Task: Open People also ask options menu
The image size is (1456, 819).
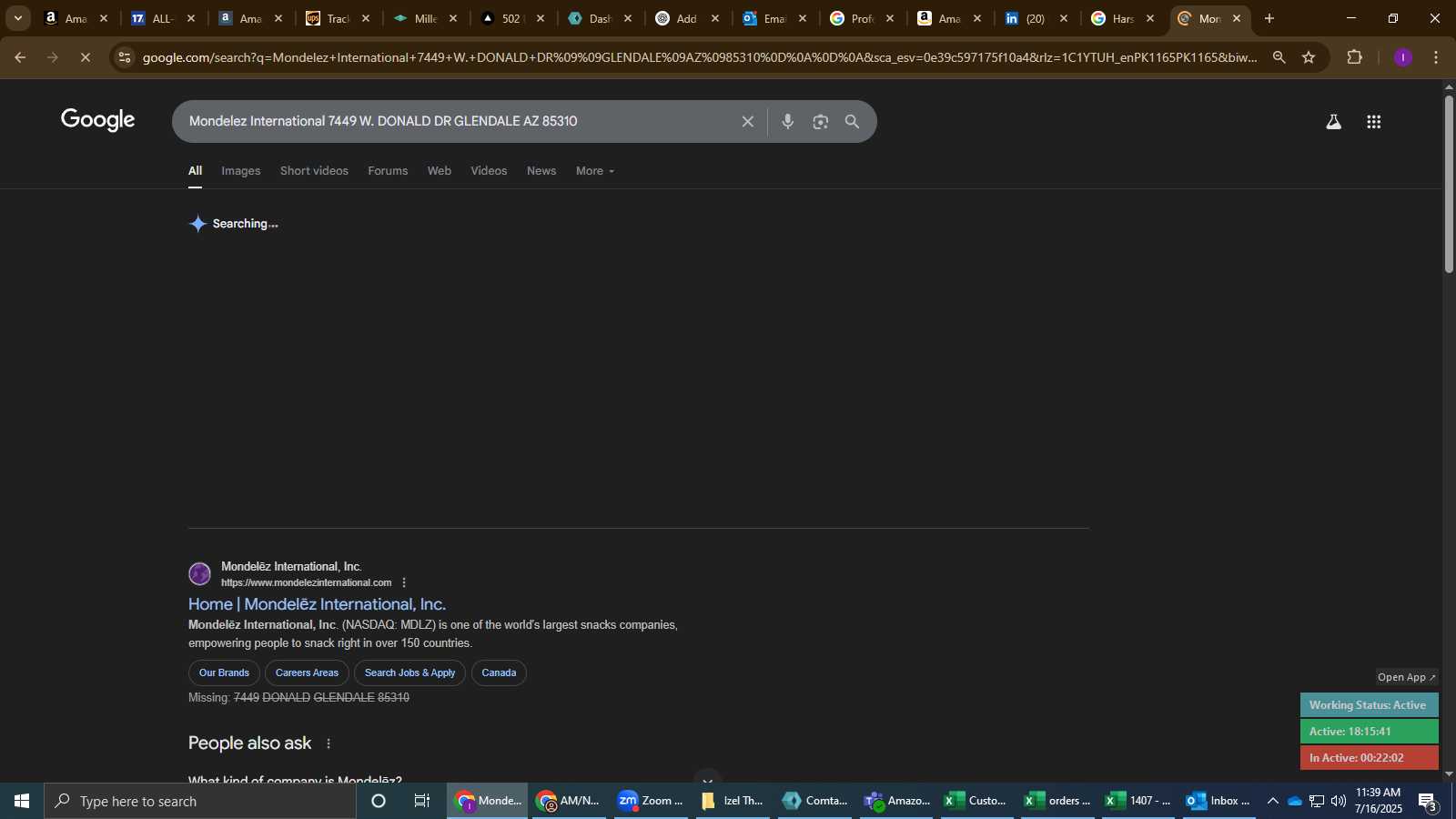Action: [x=329, y=743]
